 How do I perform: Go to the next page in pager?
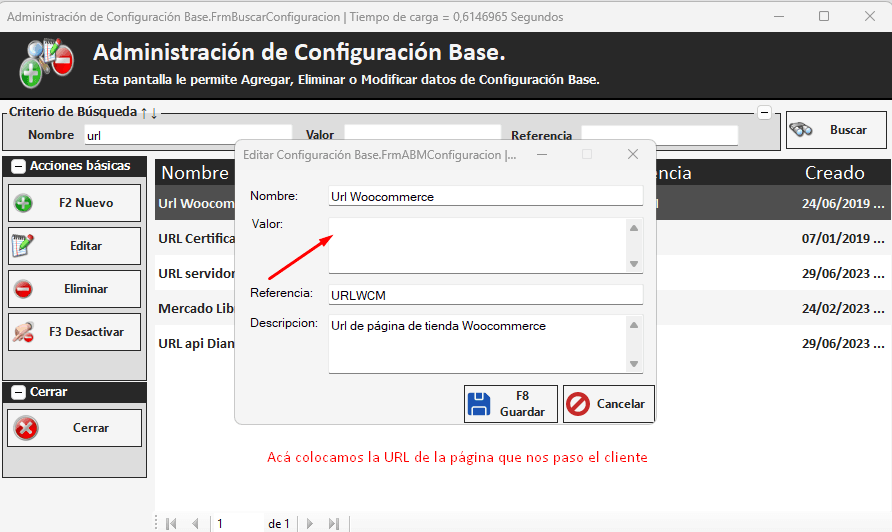[x=310, y=524]
